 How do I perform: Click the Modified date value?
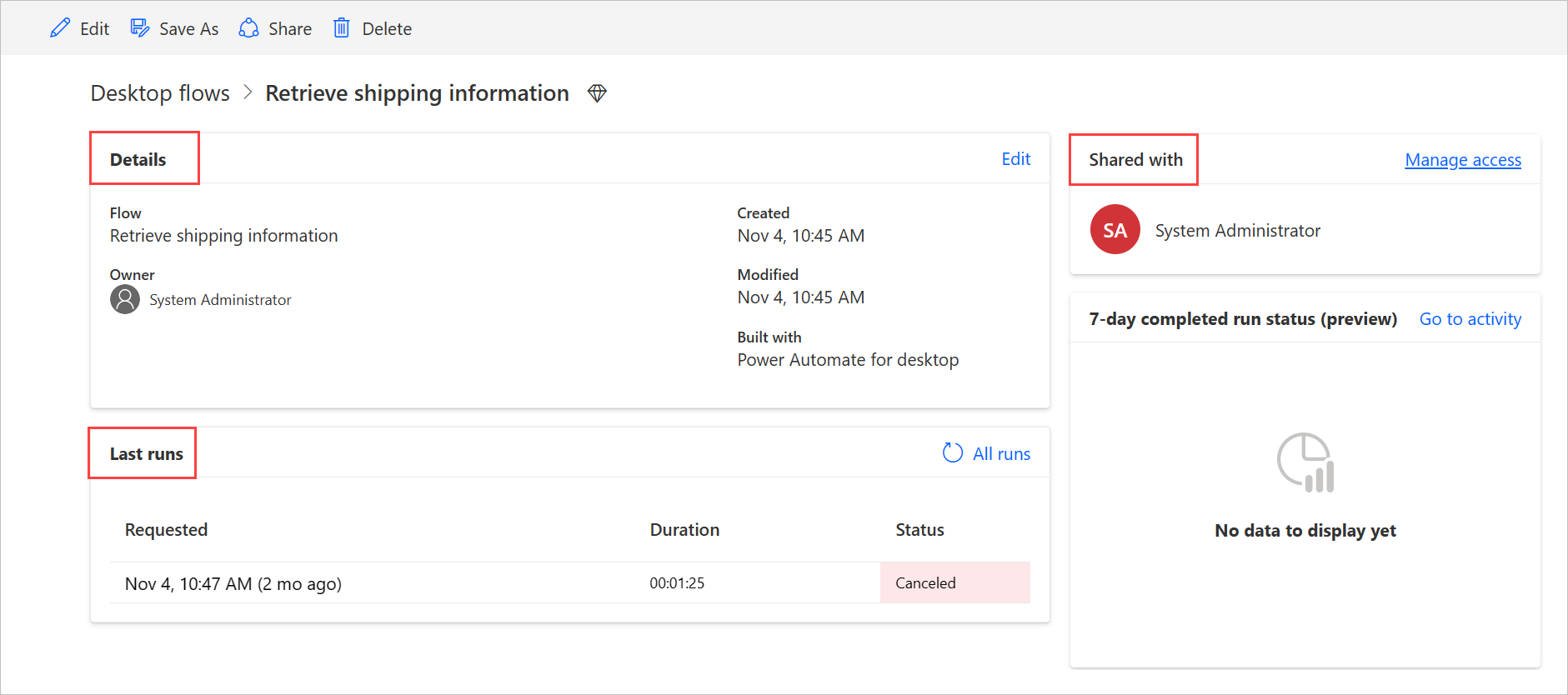click(800, 297)
